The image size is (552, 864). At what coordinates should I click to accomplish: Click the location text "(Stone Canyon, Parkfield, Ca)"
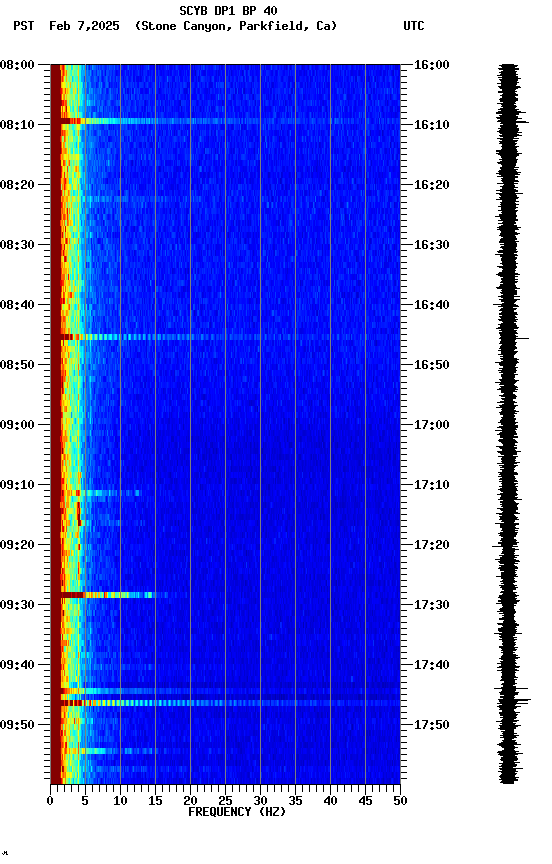click(236, 26)
